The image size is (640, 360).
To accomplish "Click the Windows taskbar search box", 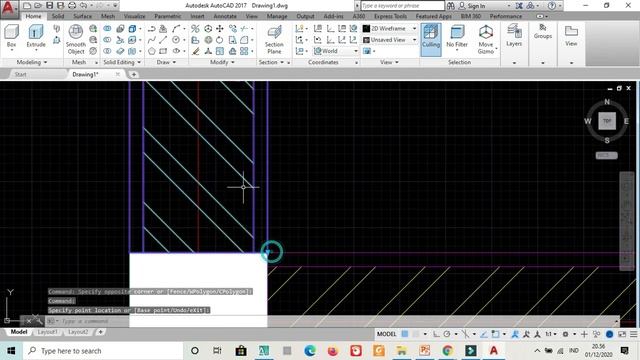I will (x=103, y=351).
